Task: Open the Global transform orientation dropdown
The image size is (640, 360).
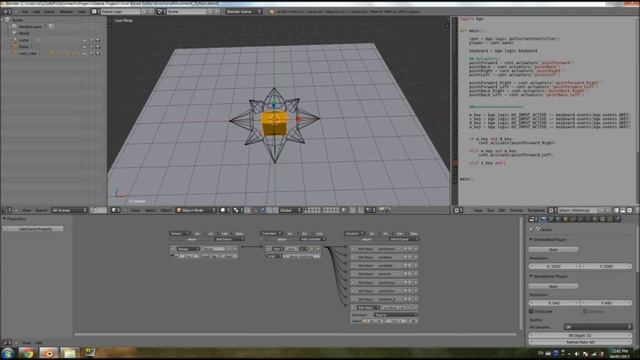Action: click(290, 210)
